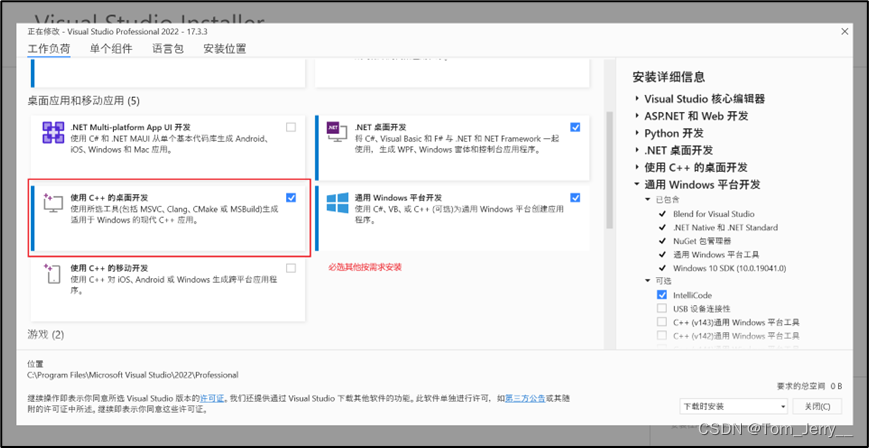Click checkmark next to 通用 Windows 平台工具
The width and height of the screenshot is (869, 448).
[662, 254]
